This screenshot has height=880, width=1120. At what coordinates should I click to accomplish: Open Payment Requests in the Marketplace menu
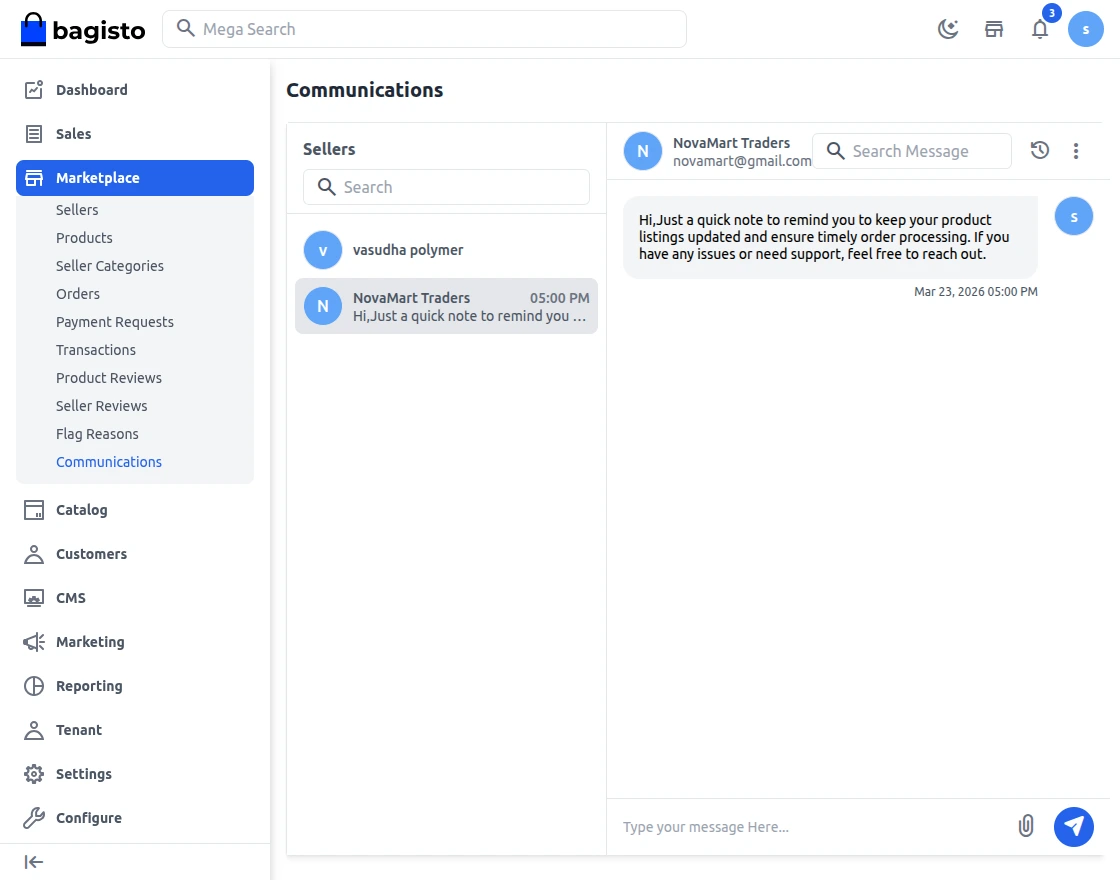[x=115, y=321]
